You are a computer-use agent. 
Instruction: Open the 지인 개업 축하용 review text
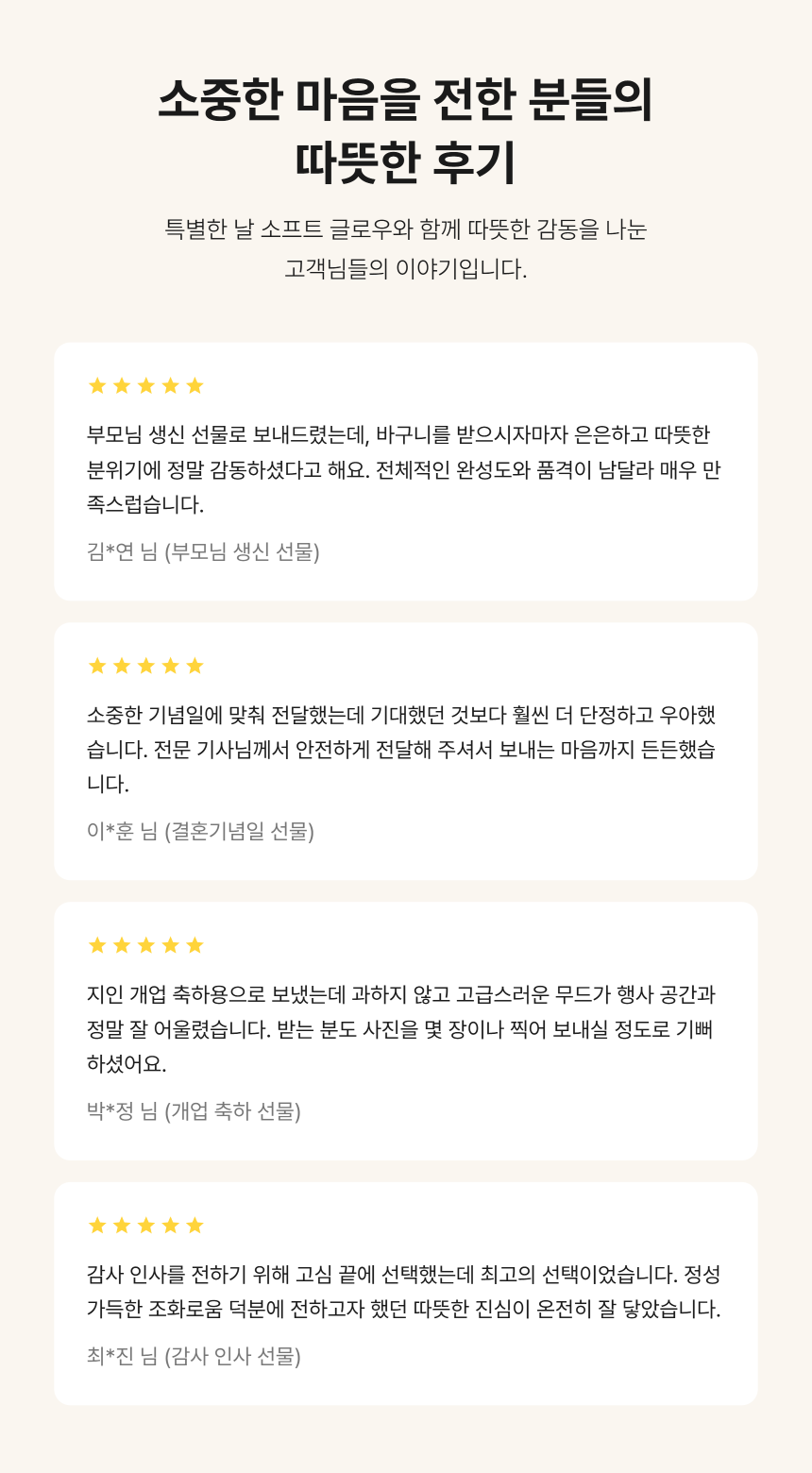pos(401,1029)
